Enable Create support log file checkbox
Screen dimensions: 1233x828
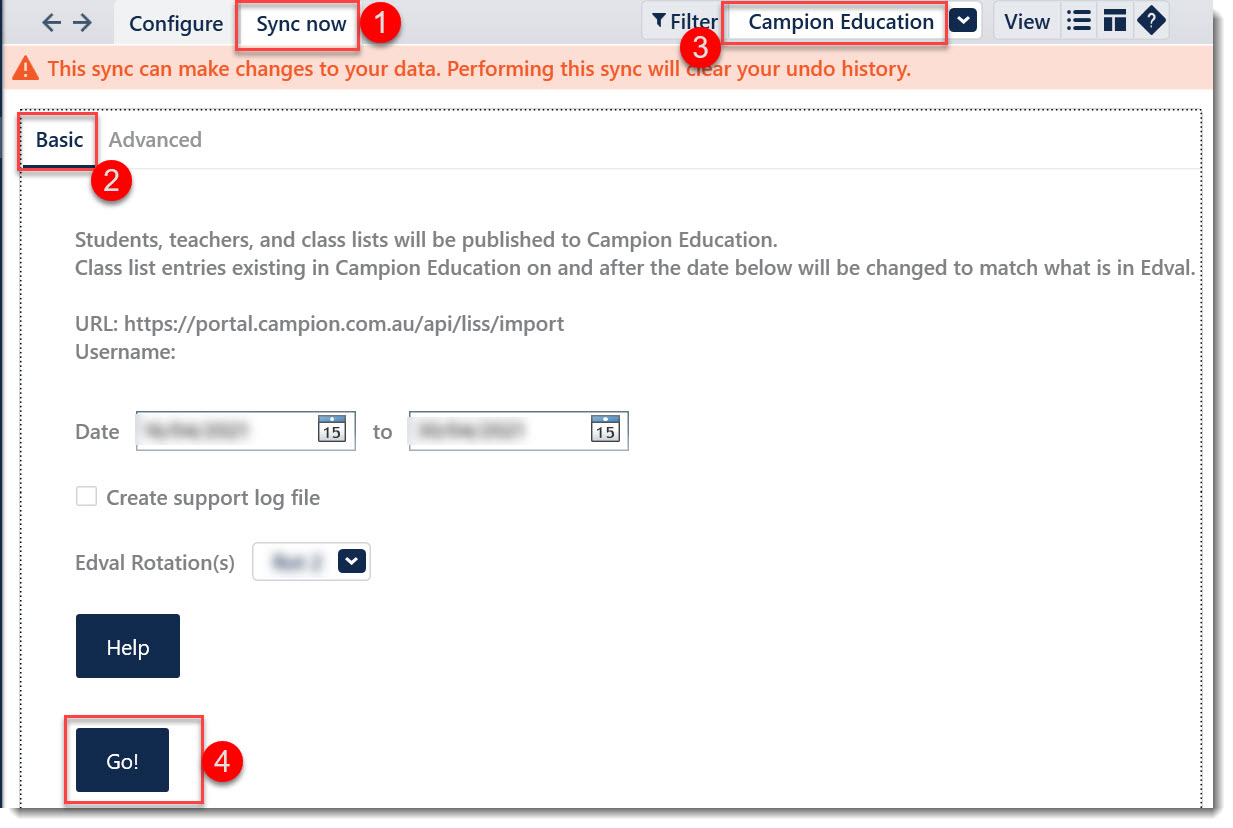point(87,497)
